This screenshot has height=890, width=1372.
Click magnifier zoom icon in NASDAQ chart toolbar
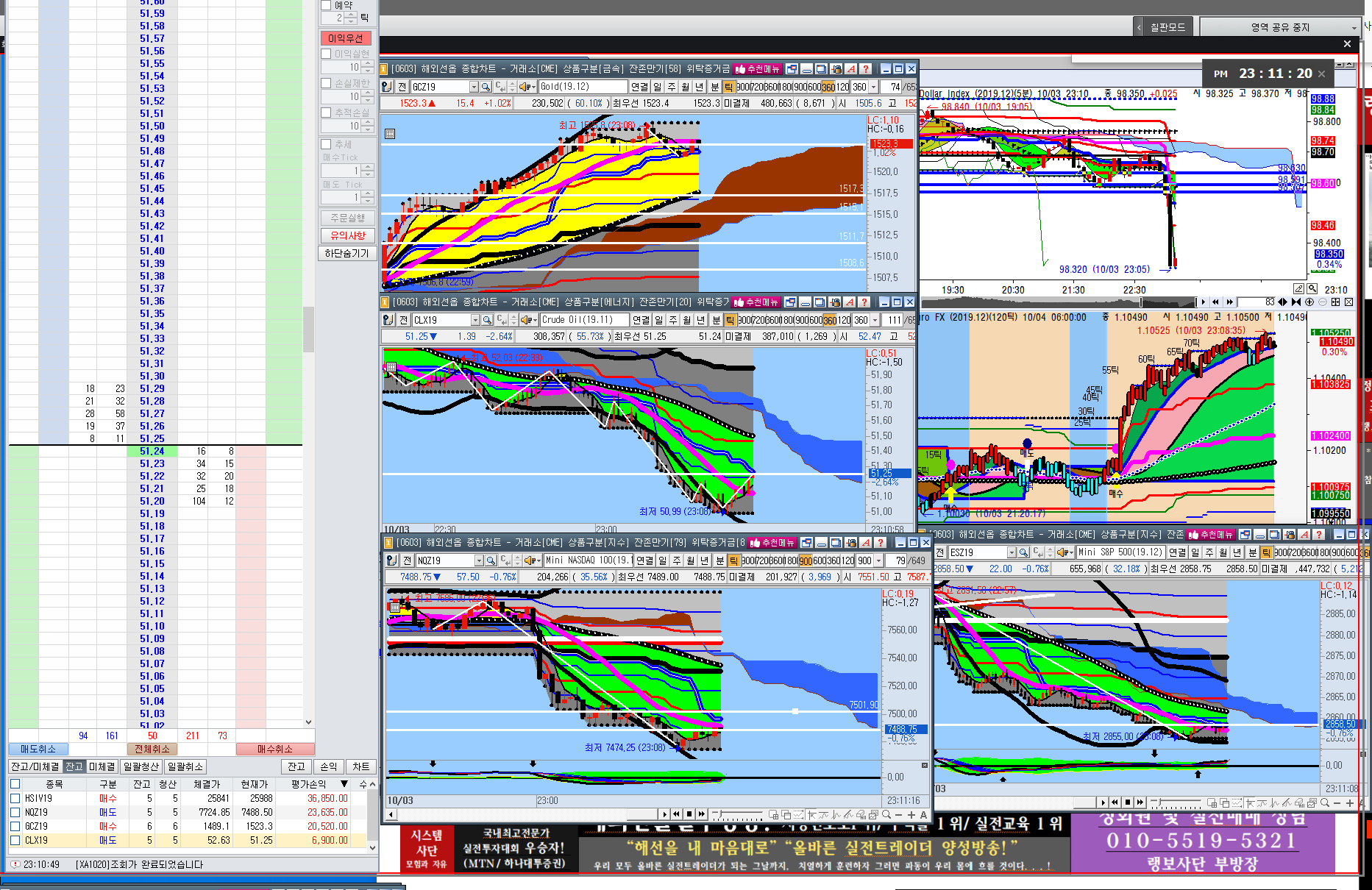click(x=887, y=814)
